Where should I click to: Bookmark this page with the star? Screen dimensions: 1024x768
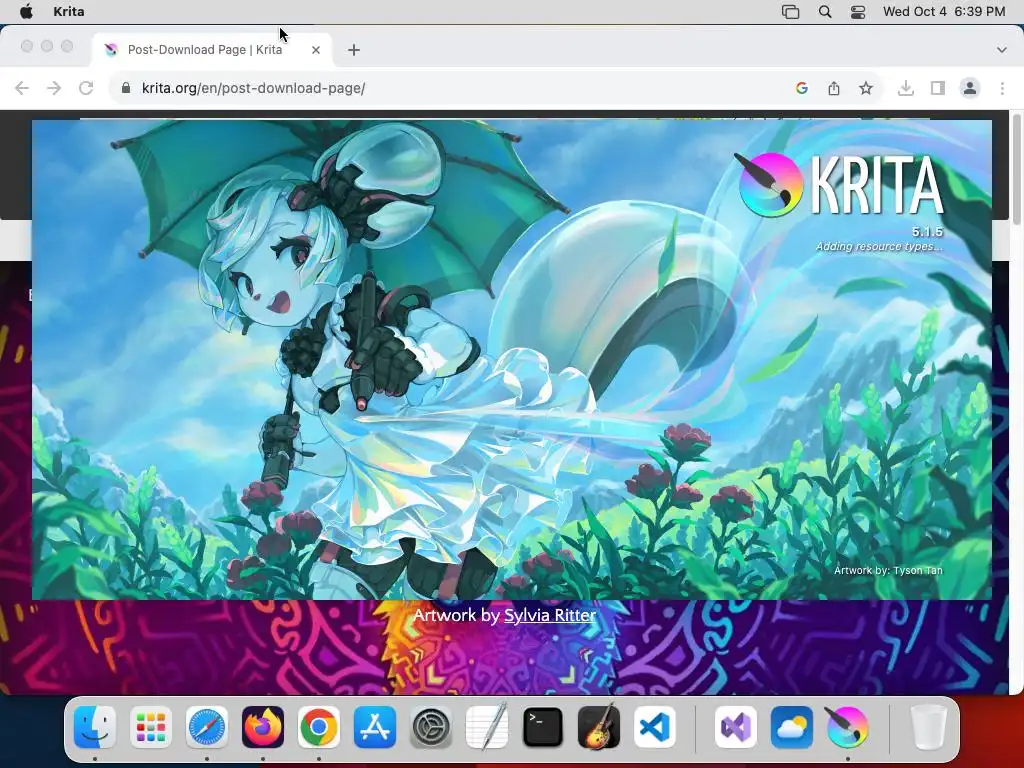(866, 88)
